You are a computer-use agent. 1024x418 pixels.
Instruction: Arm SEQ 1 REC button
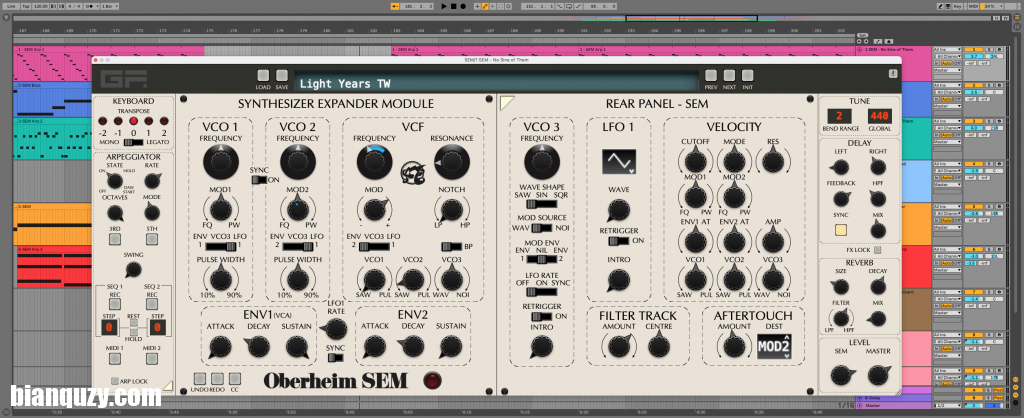pos(115,304)
